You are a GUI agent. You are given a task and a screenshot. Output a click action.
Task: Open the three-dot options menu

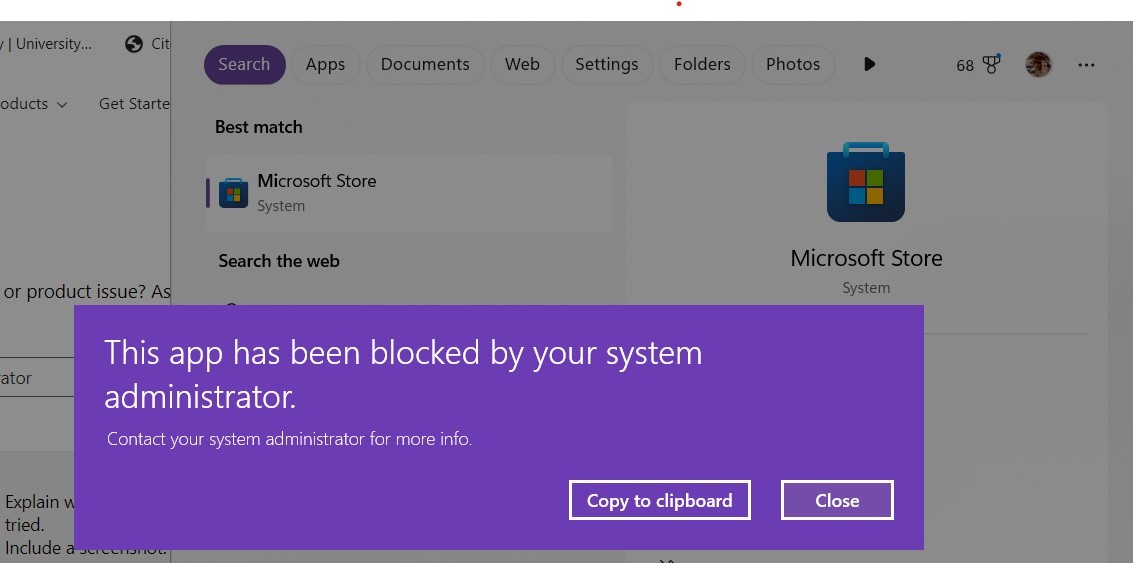[x=1086, y=65]
